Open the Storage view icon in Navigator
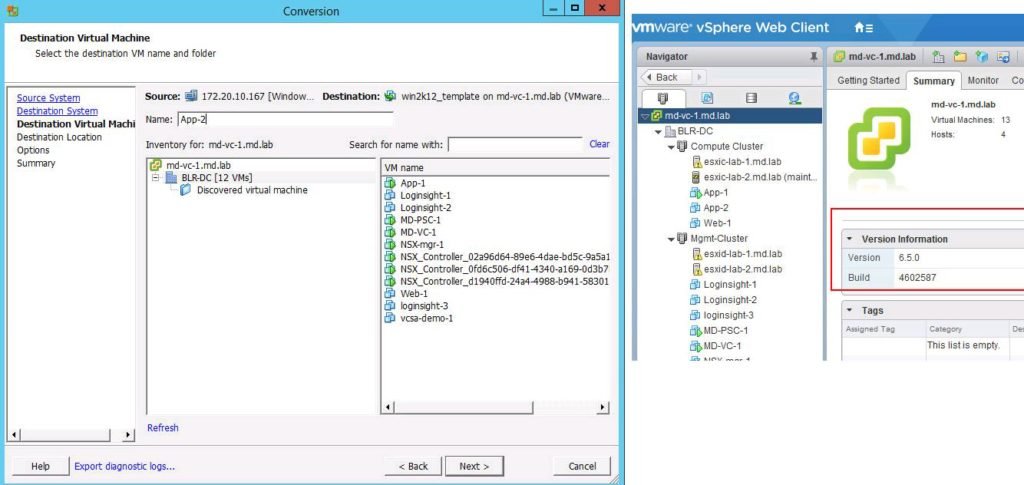The width and height of the screenshot is (1024, 485). pyautogui.click(x=751, y=98)
